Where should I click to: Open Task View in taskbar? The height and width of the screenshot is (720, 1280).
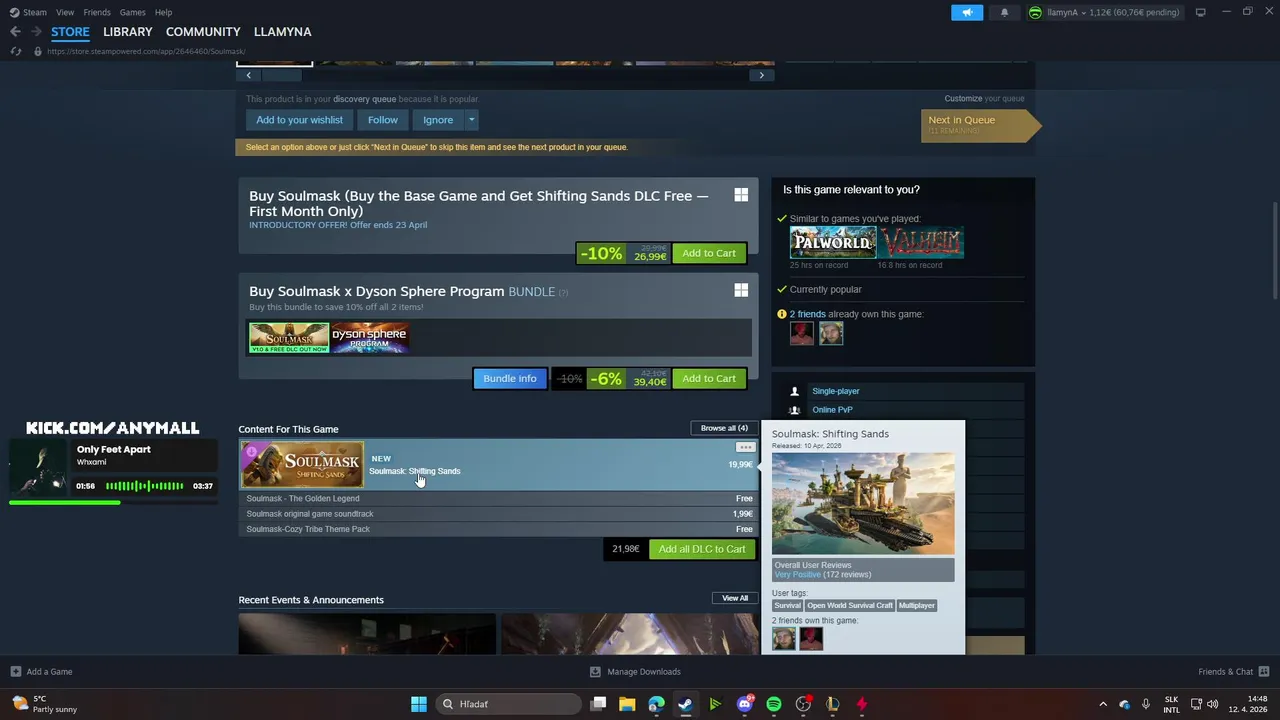click(x=598, y=704)
